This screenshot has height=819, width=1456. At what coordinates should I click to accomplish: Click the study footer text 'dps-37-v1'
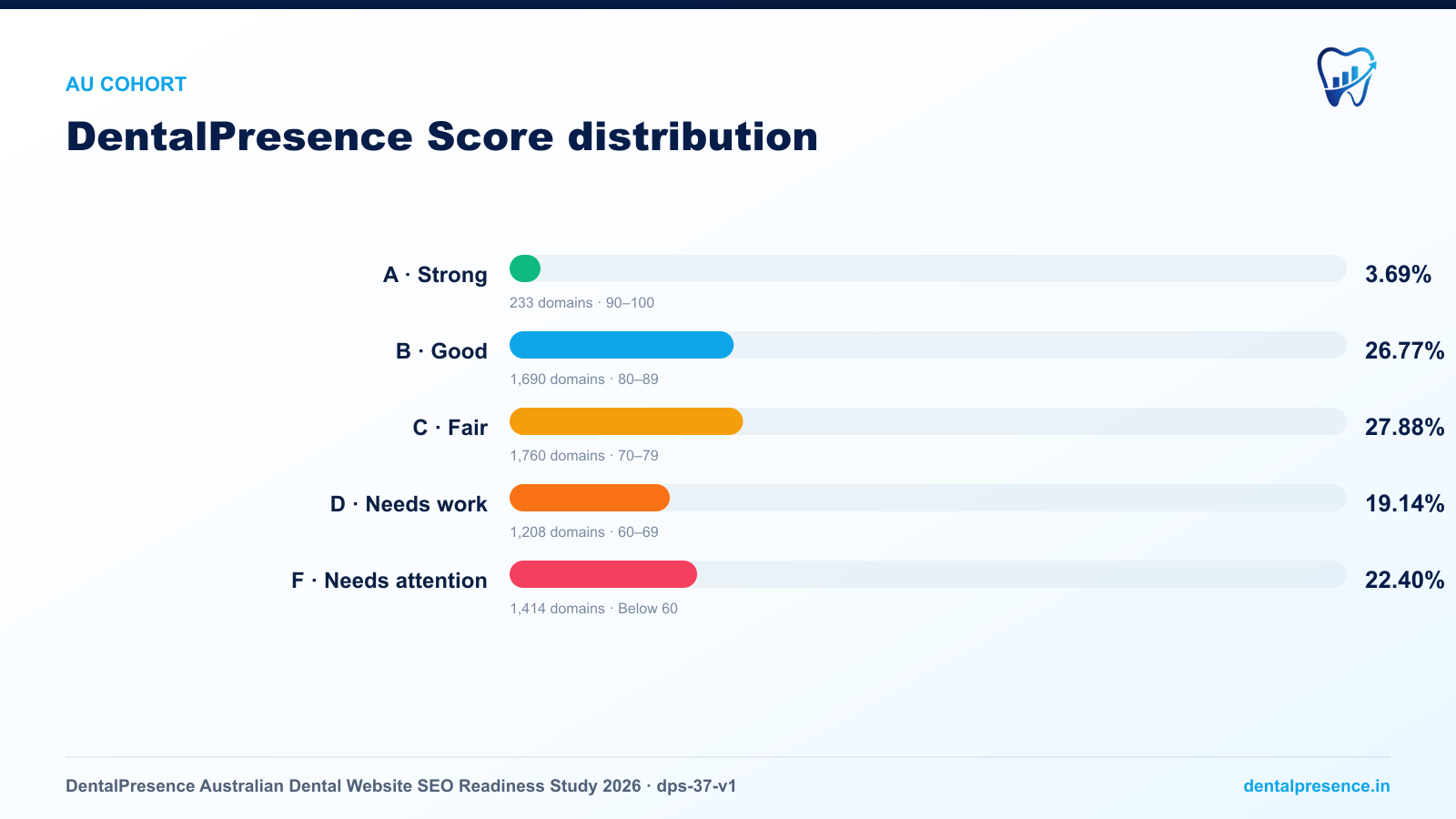(x=696, y=786)
